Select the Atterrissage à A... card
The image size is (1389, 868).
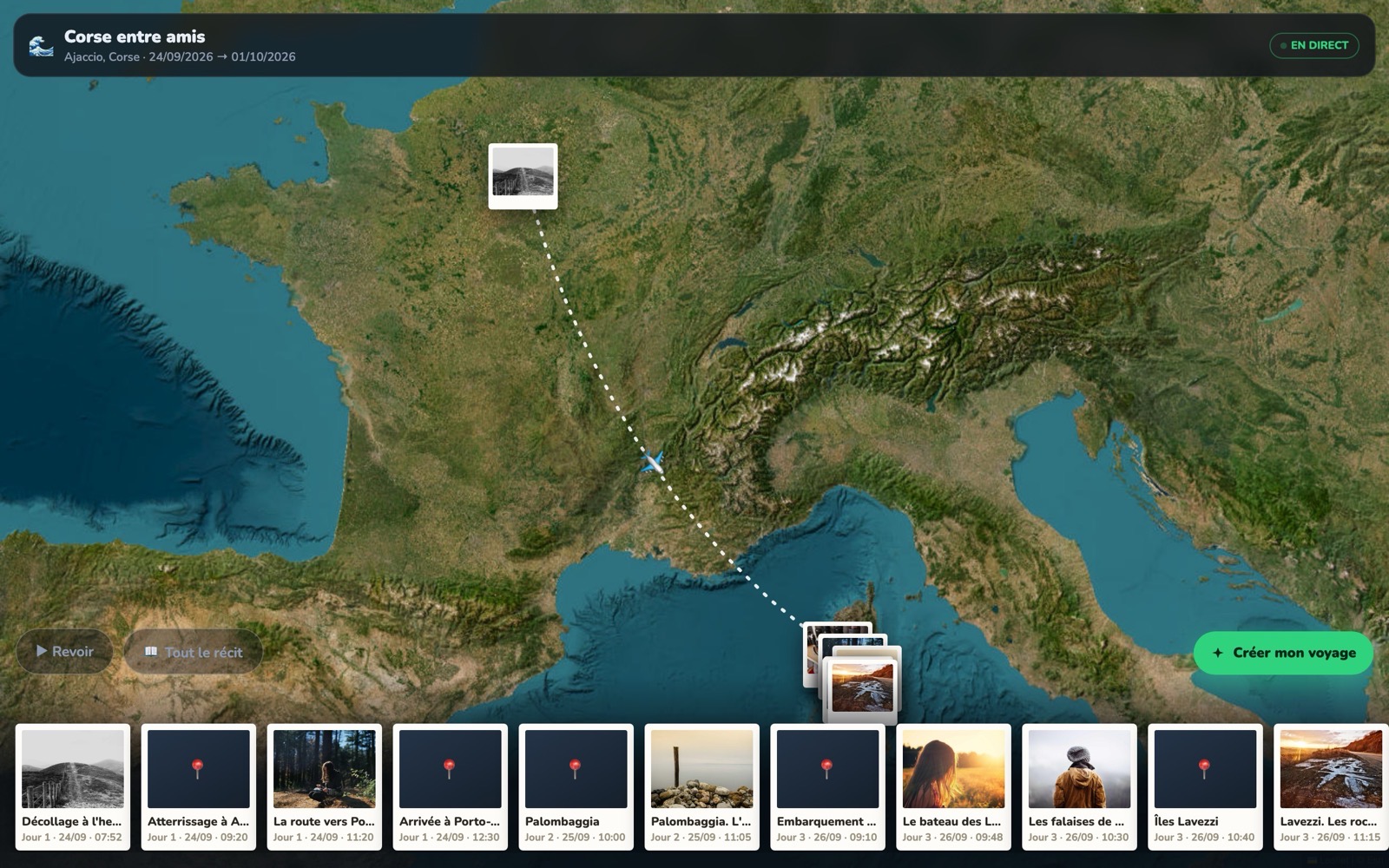coord(199,786)
